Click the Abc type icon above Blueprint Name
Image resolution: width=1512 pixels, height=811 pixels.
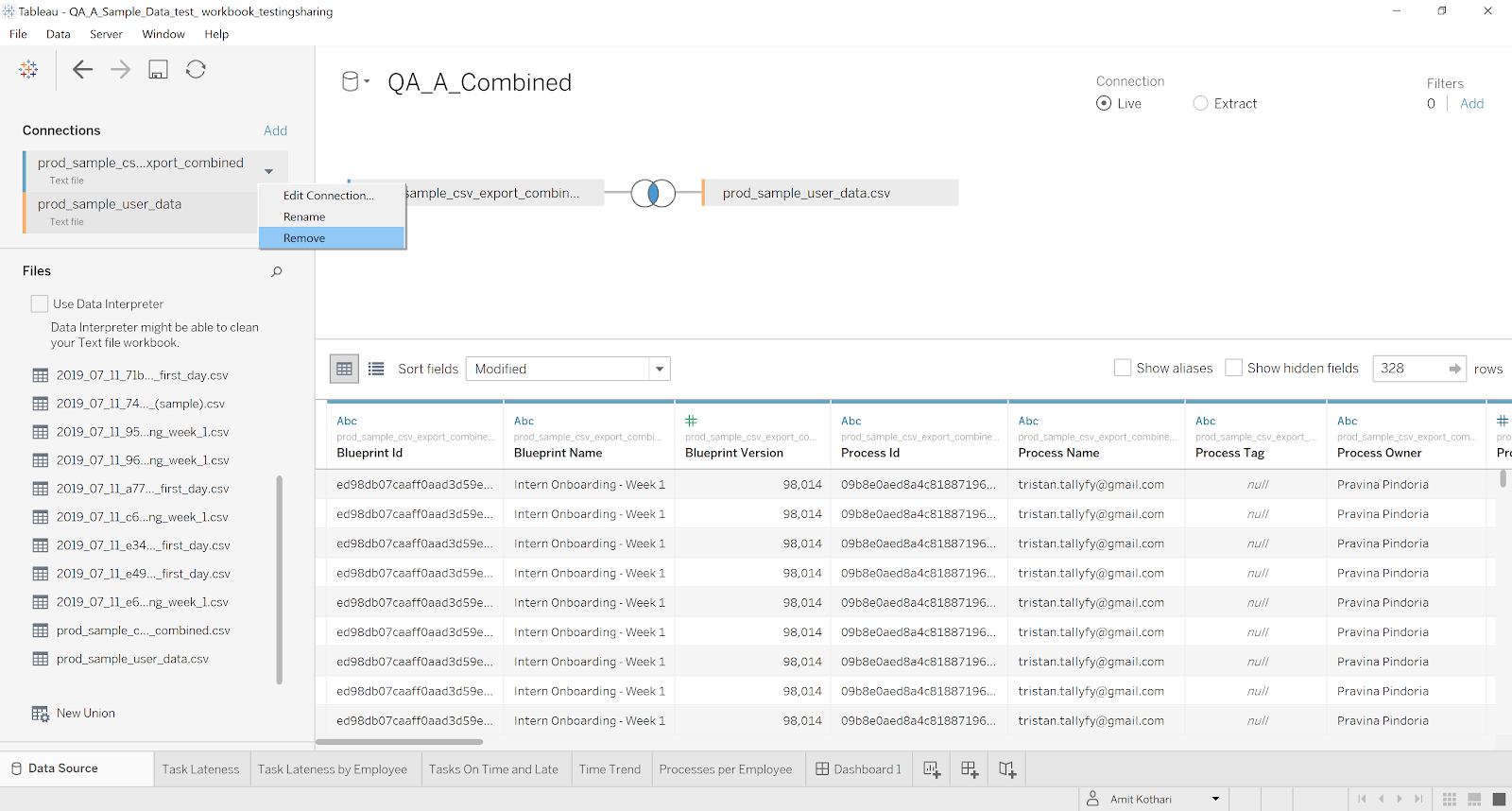(x=524, y=421)
